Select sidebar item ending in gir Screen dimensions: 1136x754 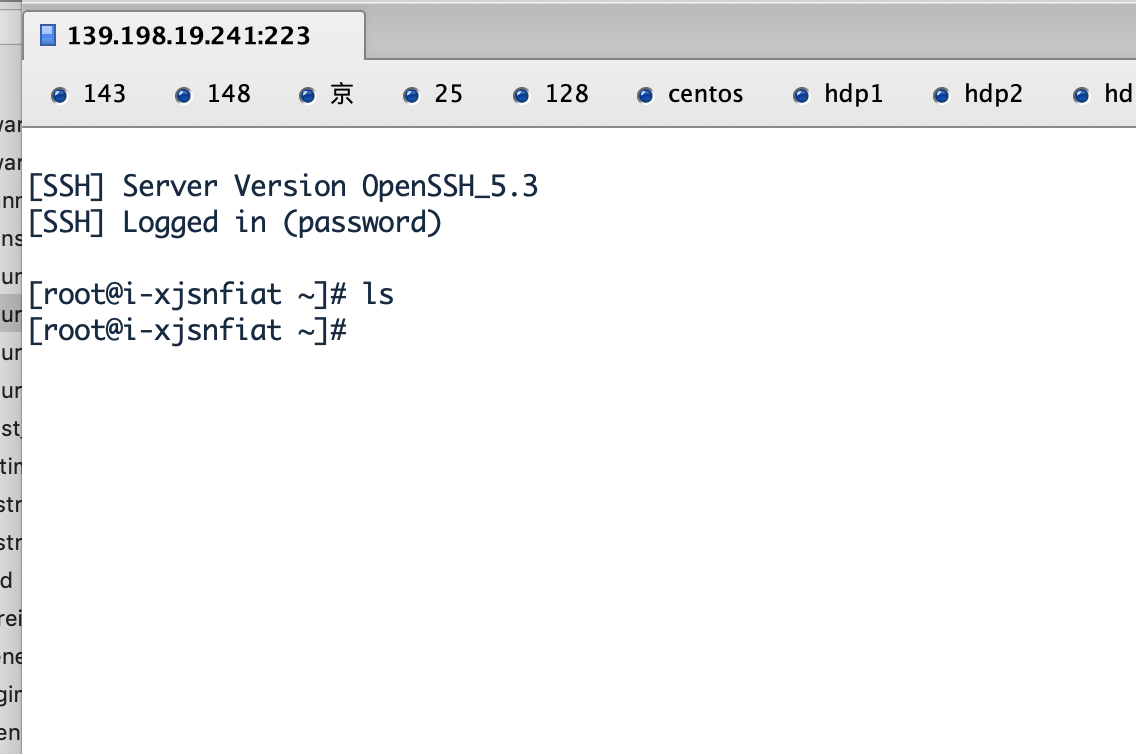click(x=11, y=695)
